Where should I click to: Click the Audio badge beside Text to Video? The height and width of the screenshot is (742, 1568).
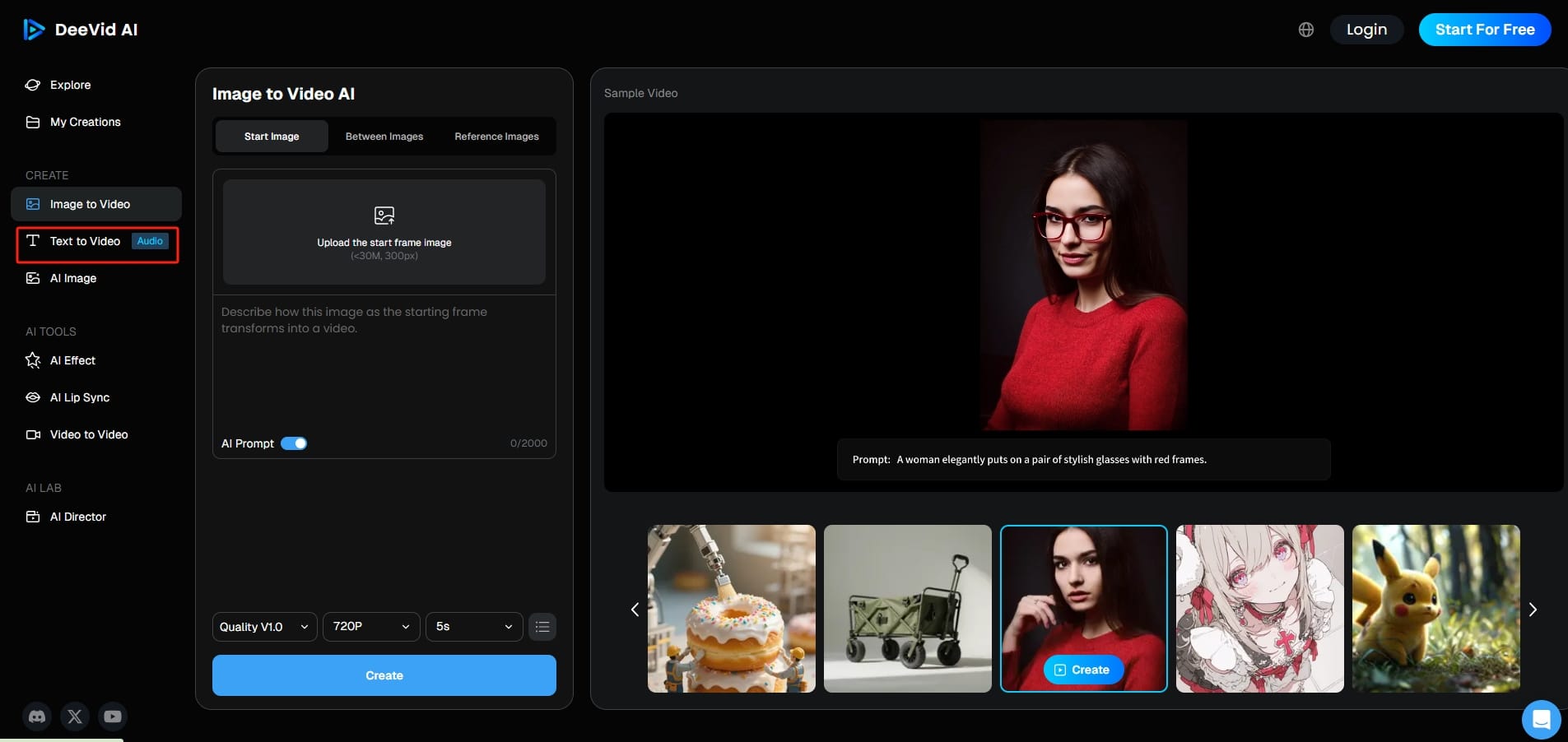(x=150, y=241)
